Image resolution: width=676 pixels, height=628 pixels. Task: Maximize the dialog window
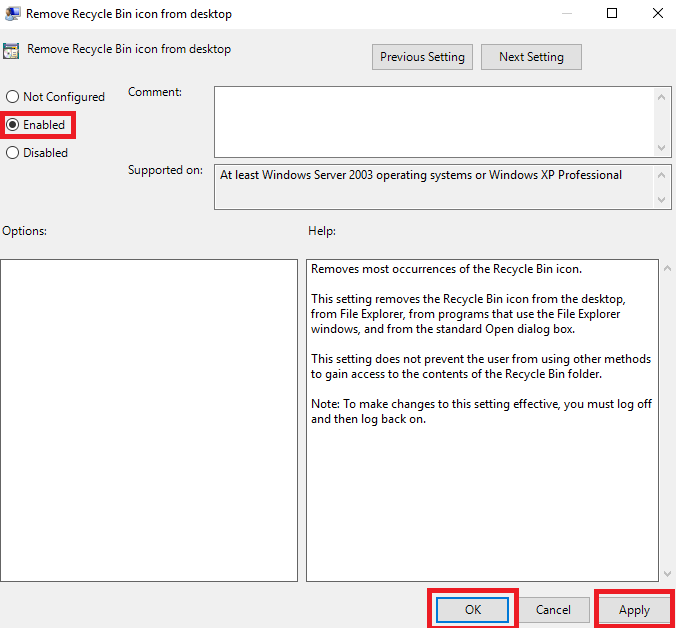coord(612,13)
